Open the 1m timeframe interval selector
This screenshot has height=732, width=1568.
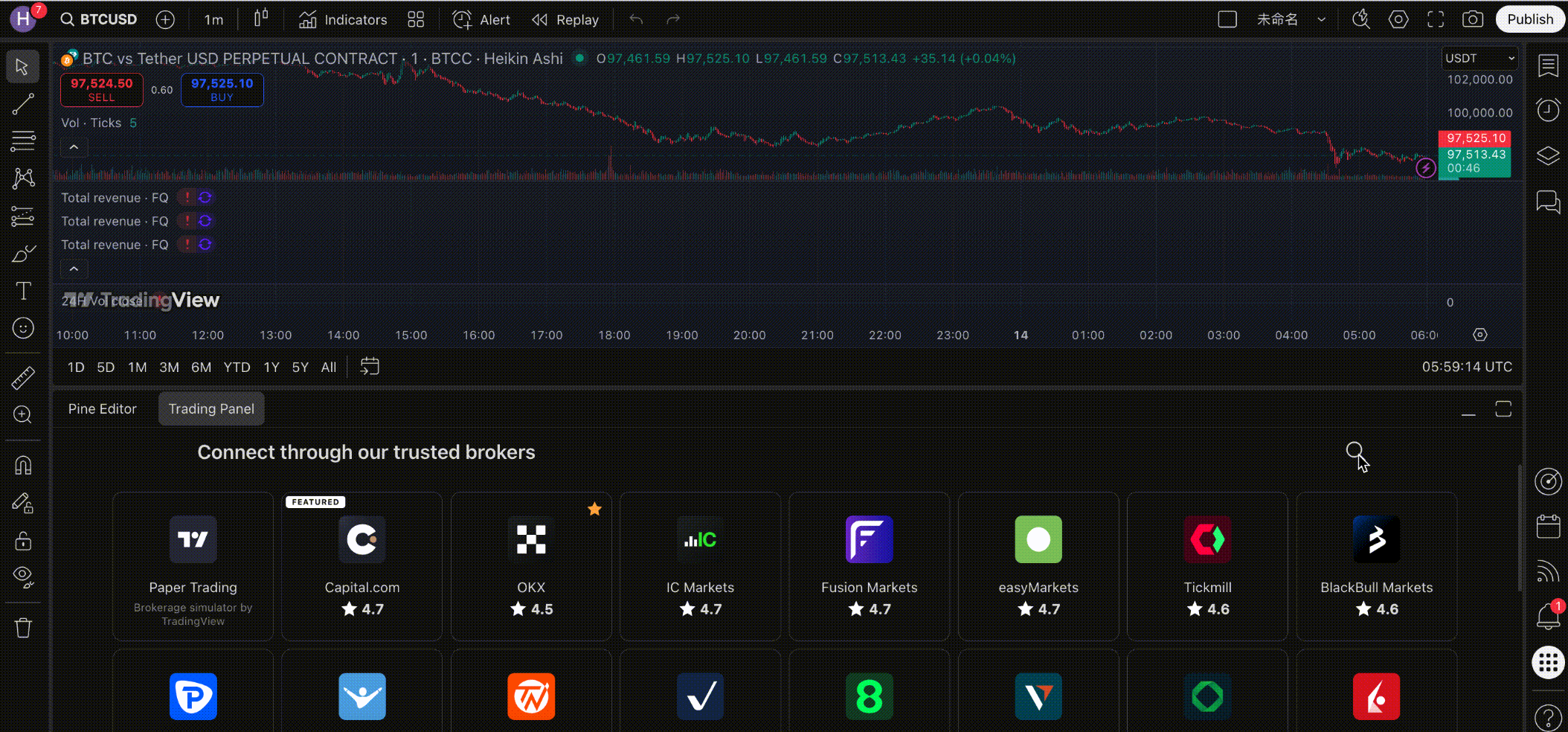click(x=213, y=20)
